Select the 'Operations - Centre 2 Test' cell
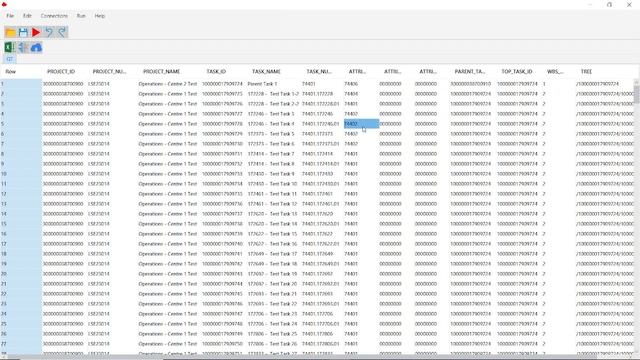The width and height of the screenshot is (640, 360). tap(168, 84)
